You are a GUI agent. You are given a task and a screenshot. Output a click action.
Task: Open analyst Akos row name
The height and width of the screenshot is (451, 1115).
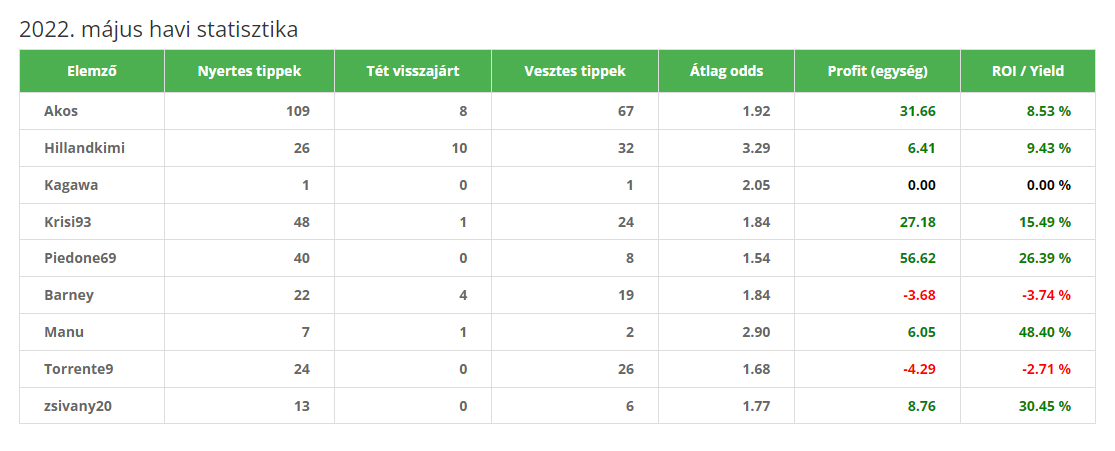point(60,111)
